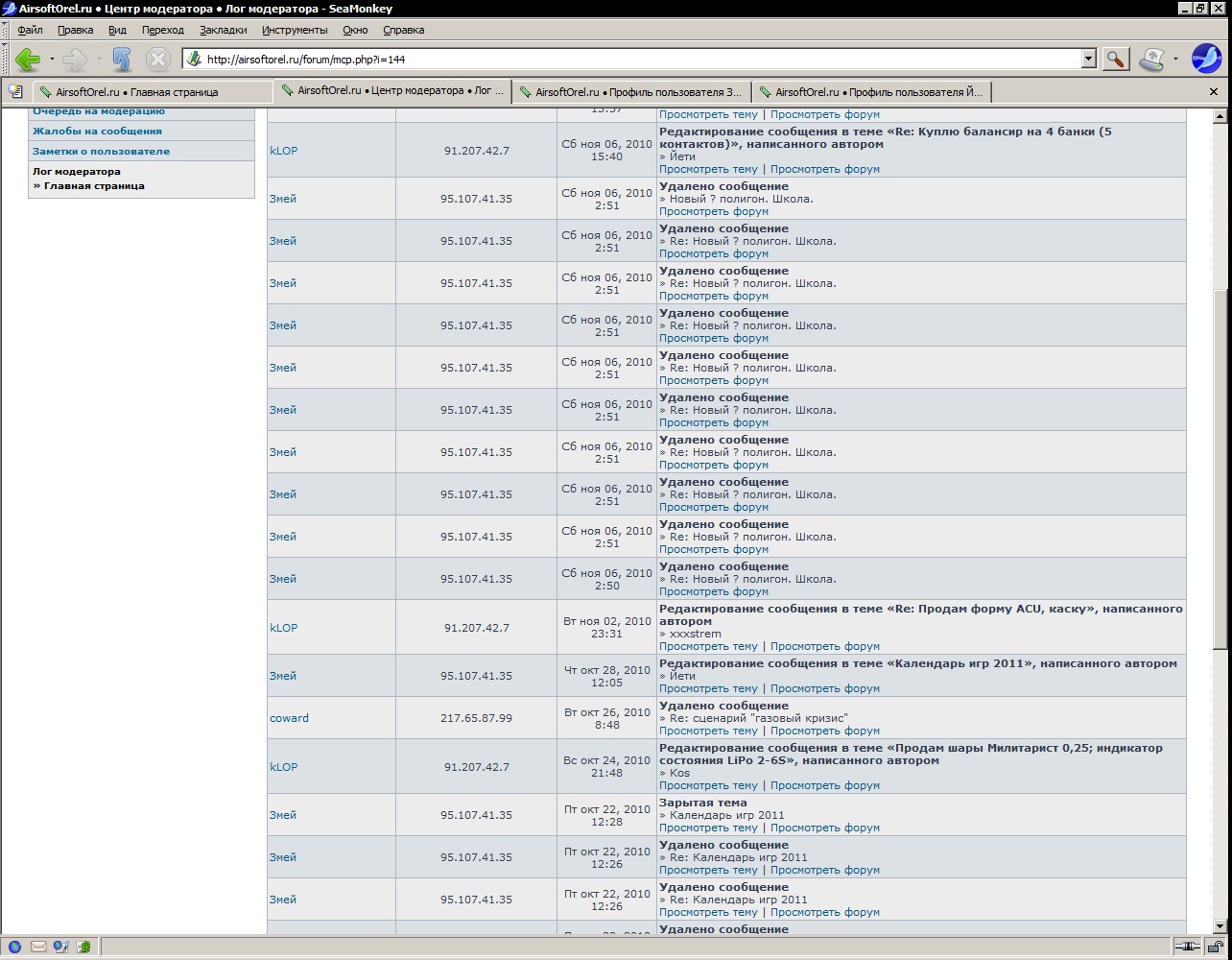Click the address bar URL field
Viewport: 1232px width, 960px height.
coord(633,60)
